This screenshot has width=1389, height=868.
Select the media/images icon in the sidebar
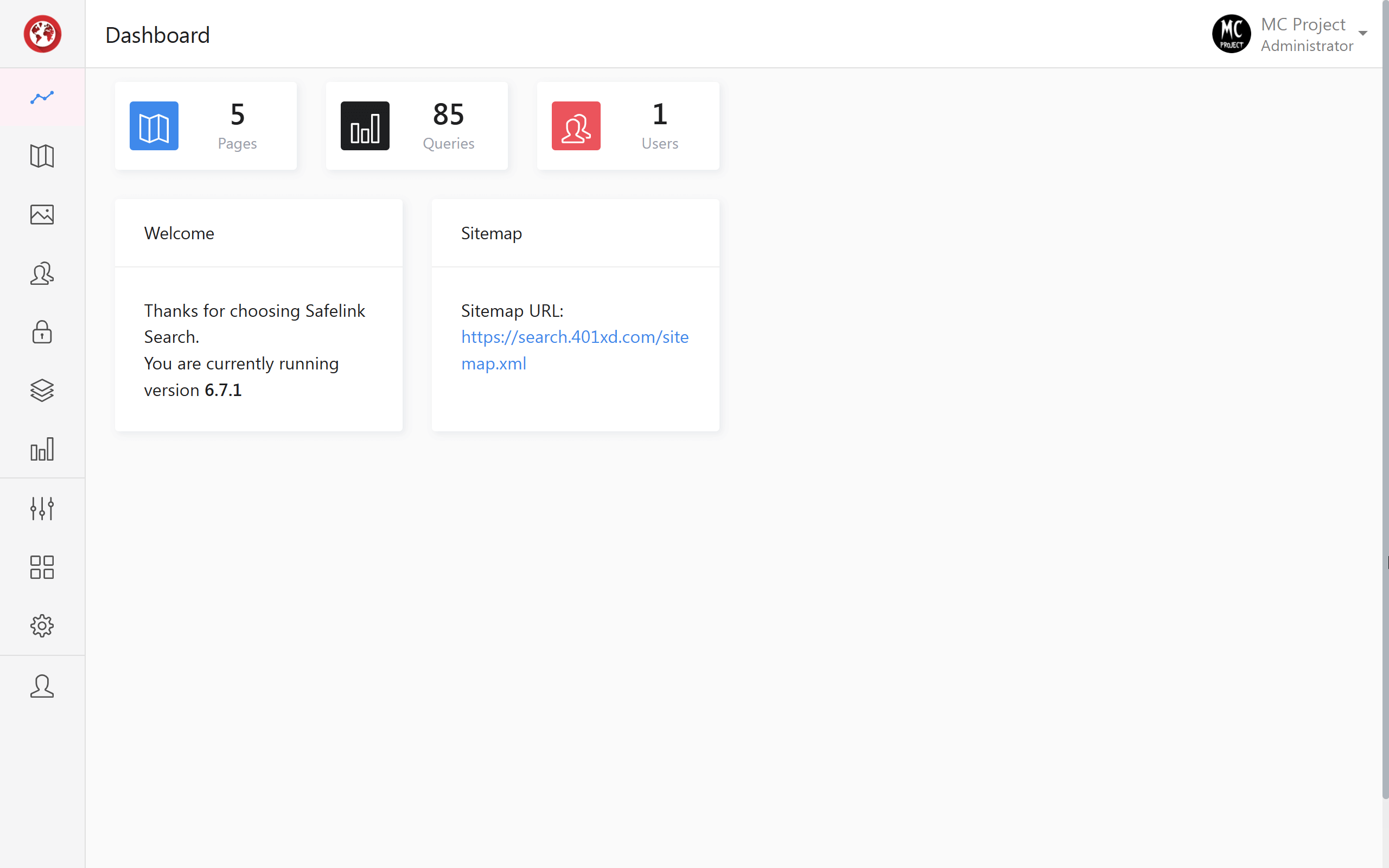click(41, 214)
